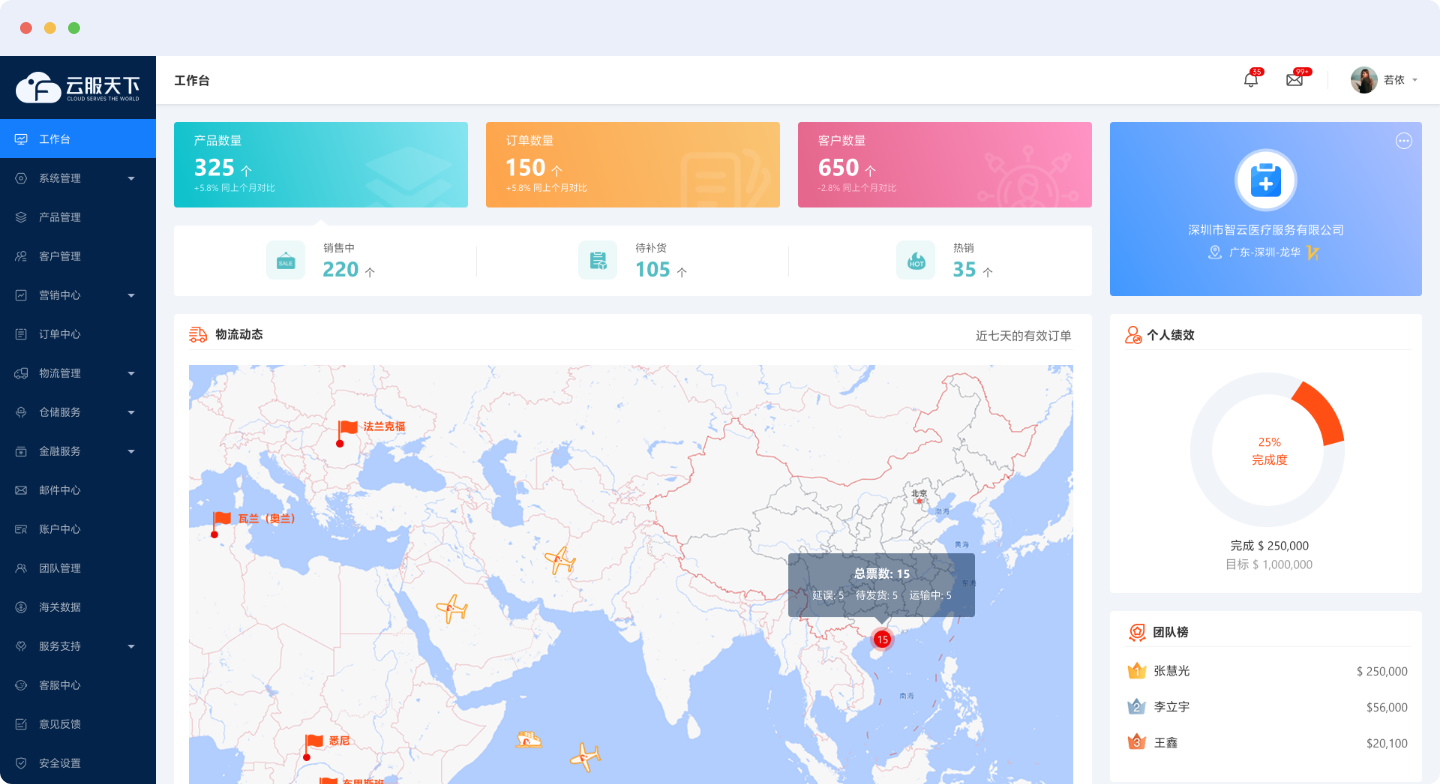The width and height of the screenshot is (1440, 784).
Task: Open the mail envelope icon with 99+ badge
Action: (1294, 80)
